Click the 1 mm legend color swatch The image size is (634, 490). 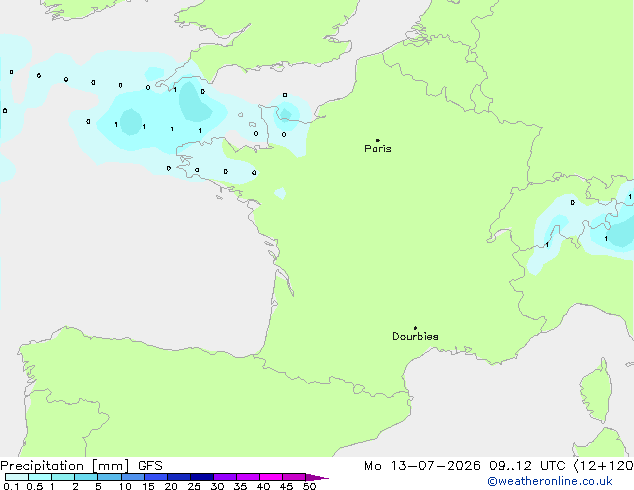tap(63, 477)
